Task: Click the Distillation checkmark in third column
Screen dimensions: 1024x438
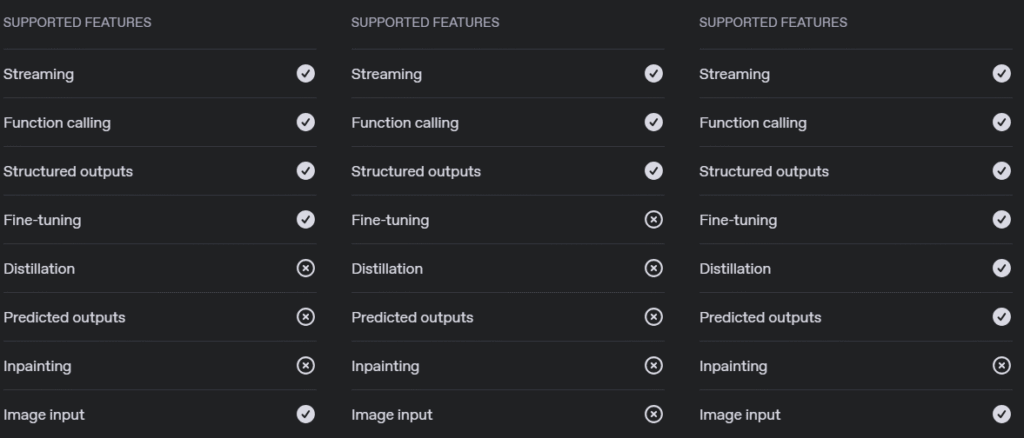Action: coord(1002,268)
